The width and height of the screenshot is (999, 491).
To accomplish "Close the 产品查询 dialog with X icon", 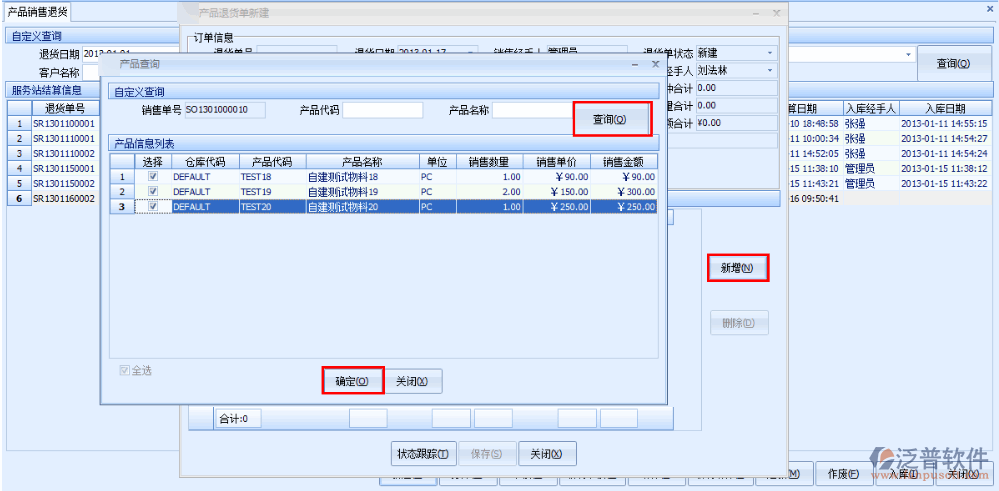I will (655, 64).
